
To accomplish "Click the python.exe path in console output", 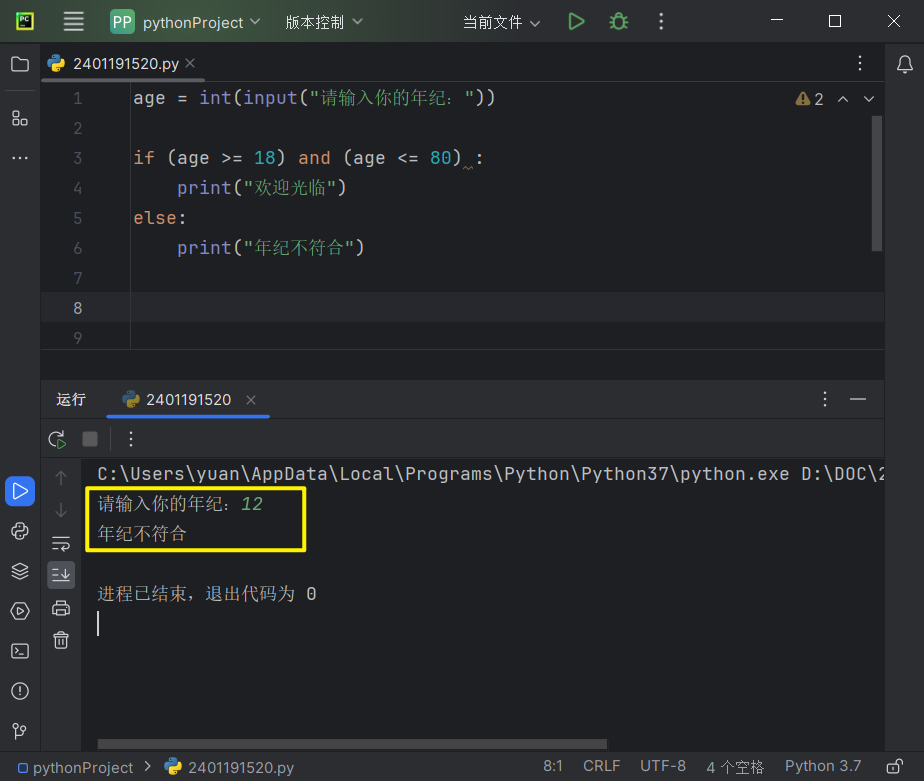I will click(443, 474).
